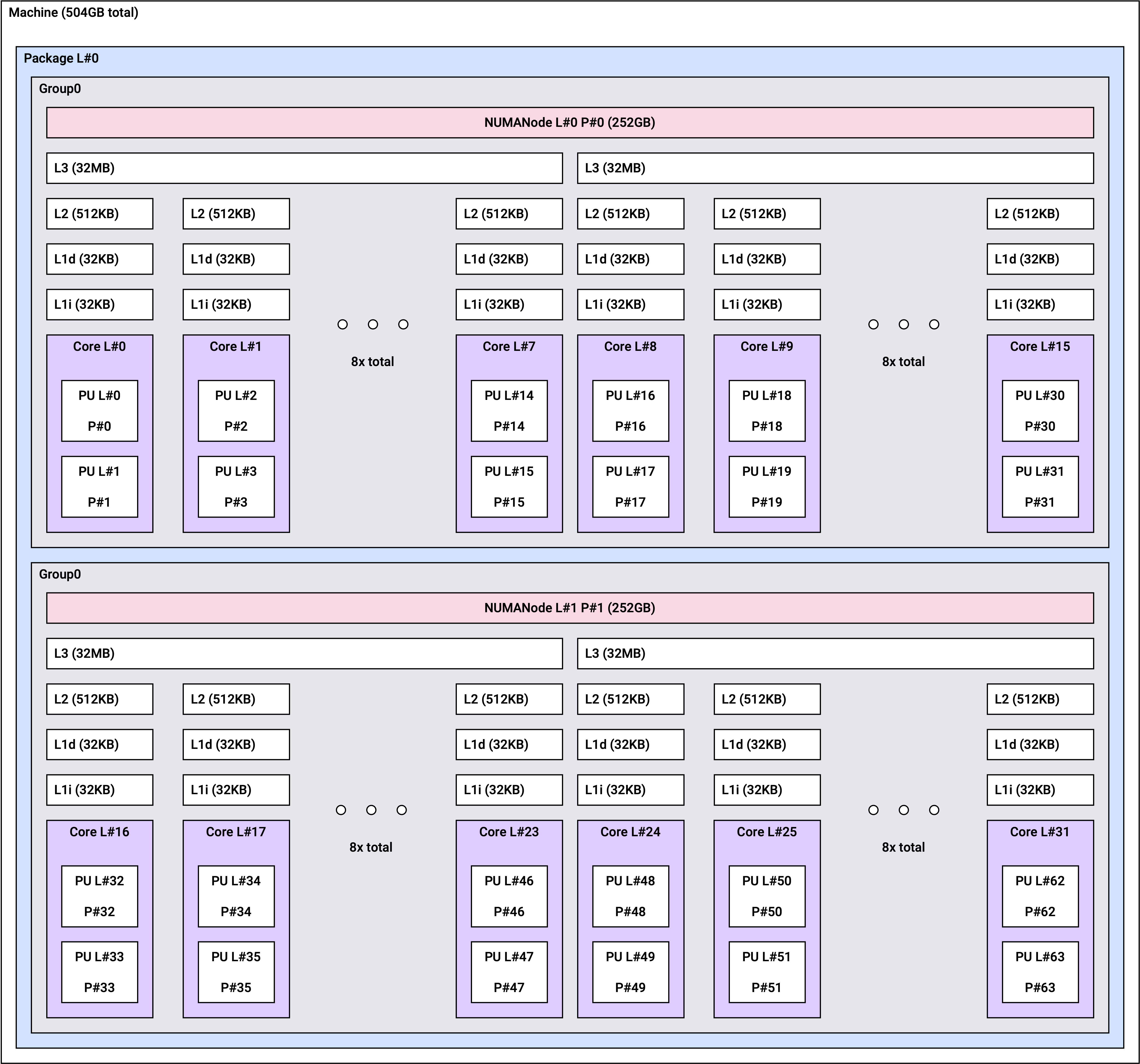This screenshot has width=1140, height=1064.
Task: Click the Core L#16 title
Action: 99,832
